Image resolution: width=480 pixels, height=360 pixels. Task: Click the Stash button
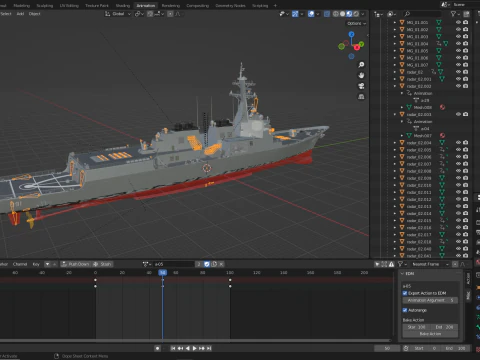103,264
